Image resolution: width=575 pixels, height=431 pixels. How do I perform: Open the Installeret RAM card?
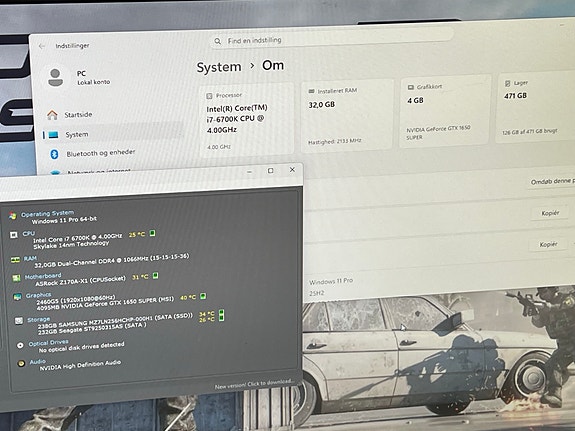(347, 116)
